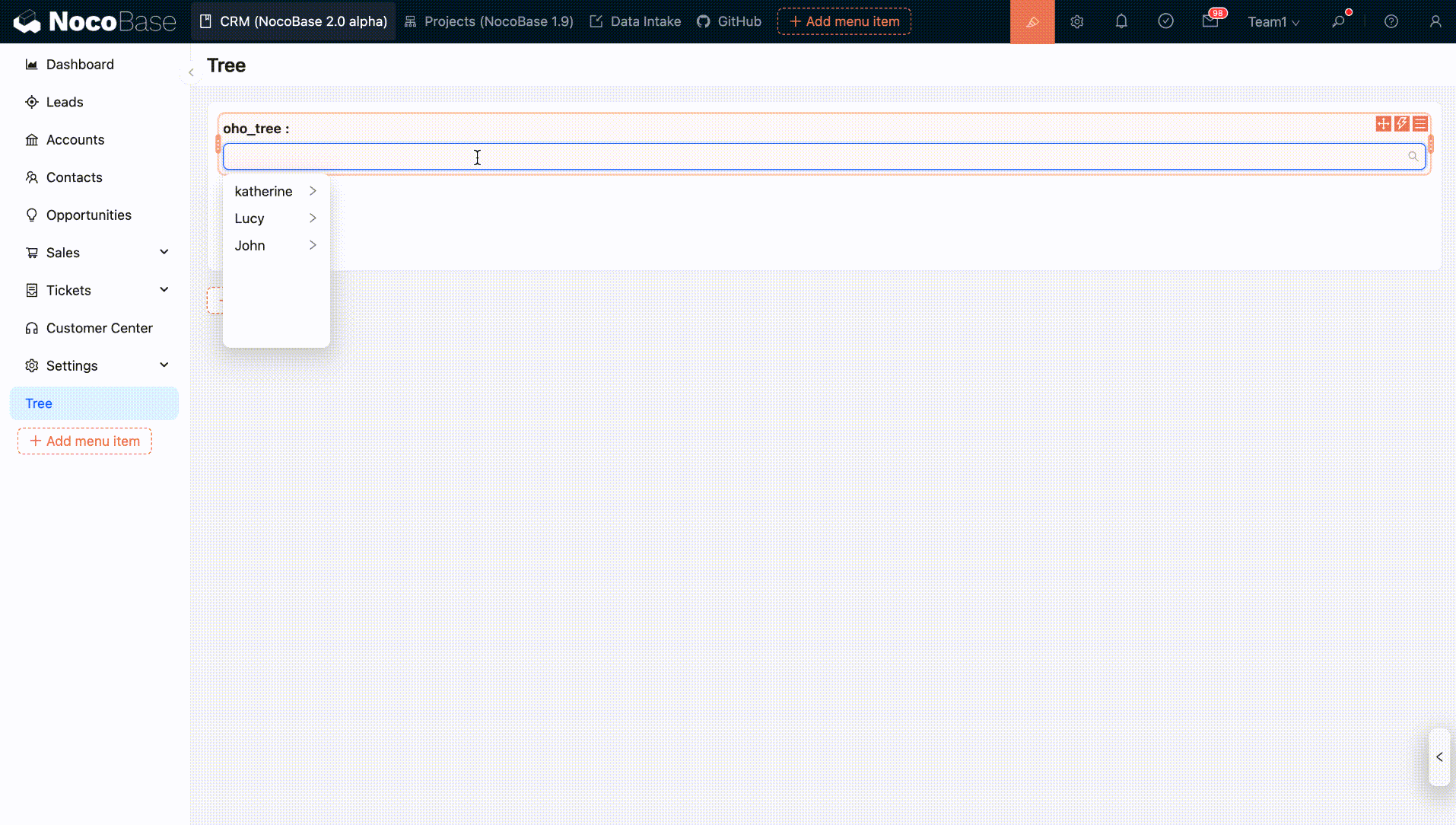
Task: Switch to Projects (NocoBase 1.9) tab
Action: pos(488,21)
